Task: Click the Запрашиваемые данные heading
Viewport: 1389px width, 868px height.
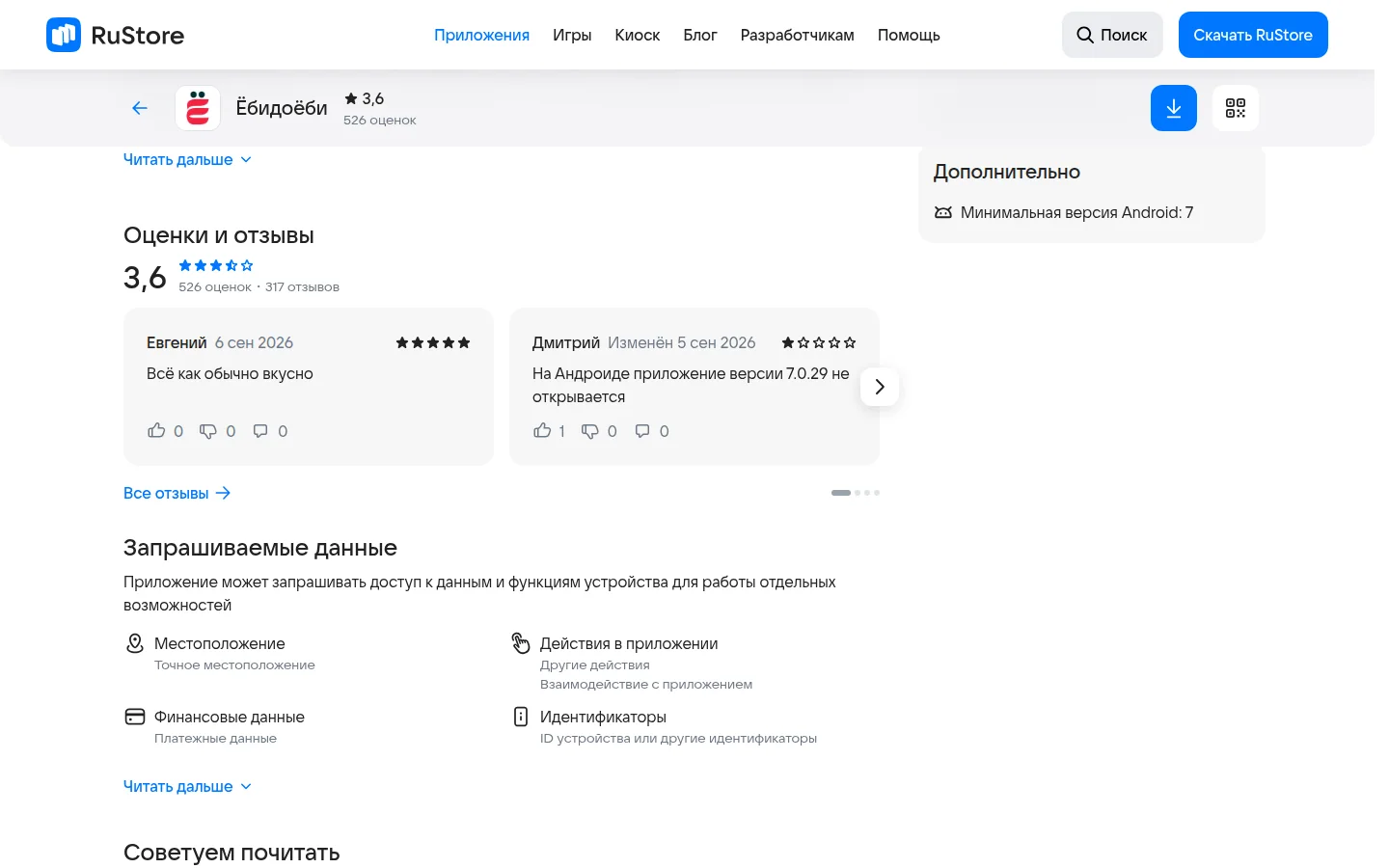Action: pos(260,548)
